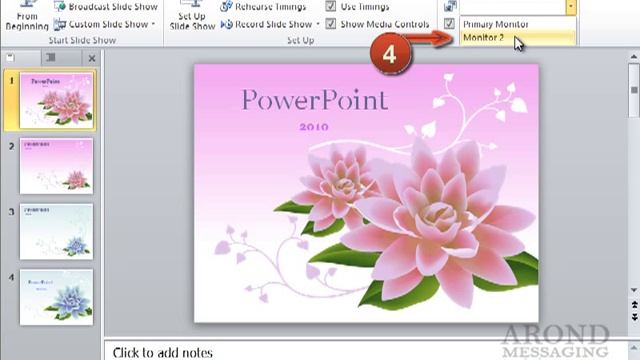Start slide show From Beginning

(x=27, y=16)
